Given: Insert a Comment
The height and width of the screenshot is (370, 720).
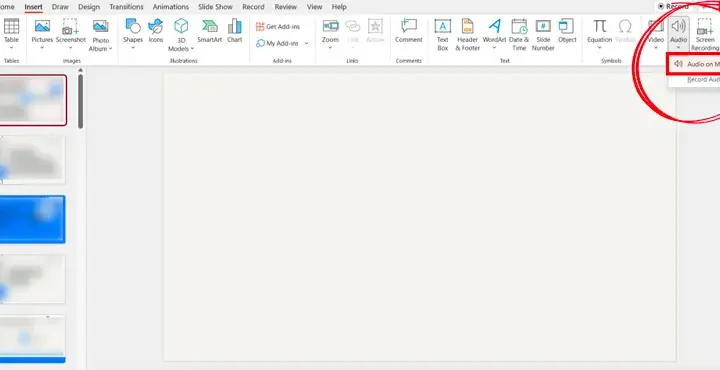Looking at the screenshot, I should click(409, 31).
